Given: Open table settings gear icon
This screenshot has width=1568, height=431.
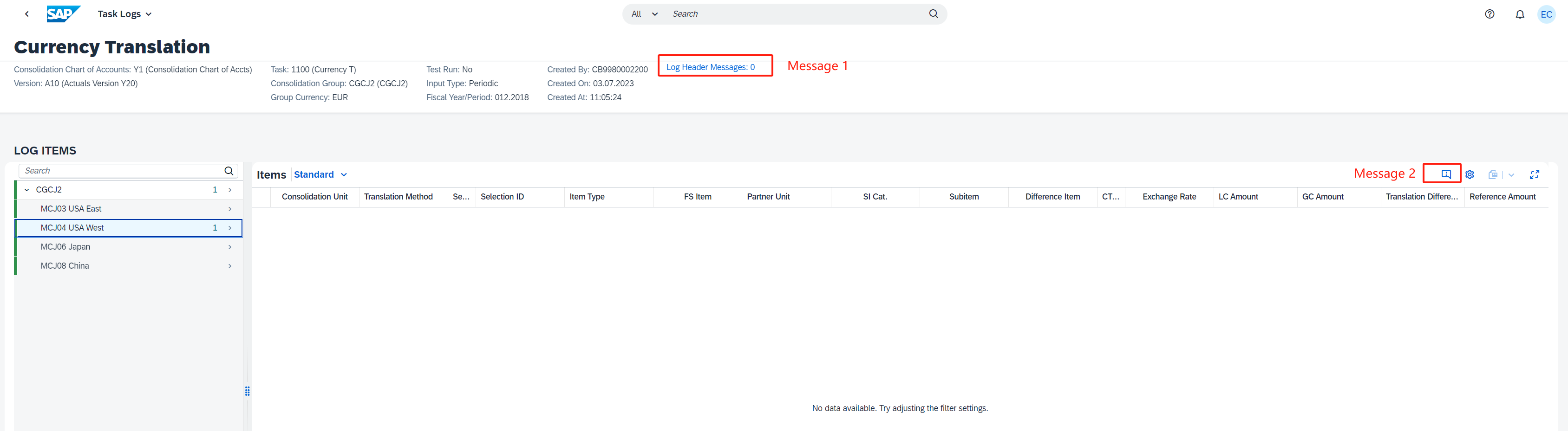Looking at the screenshot, I should pos(1470,174).
